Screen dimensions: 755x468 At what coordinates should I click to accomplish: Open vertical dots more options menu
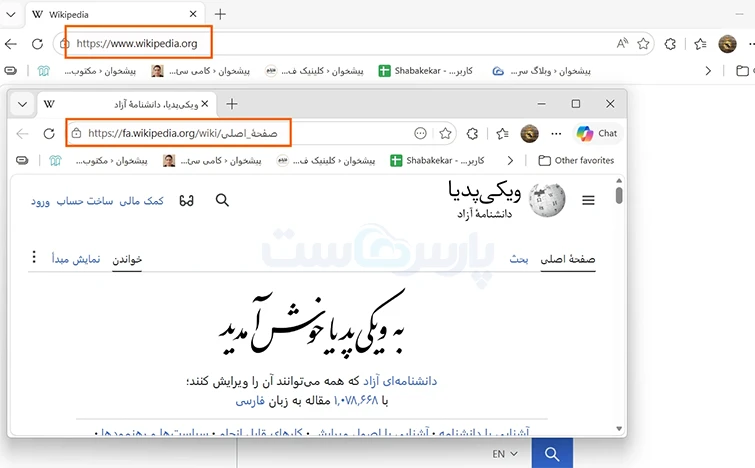coord(34,257)
